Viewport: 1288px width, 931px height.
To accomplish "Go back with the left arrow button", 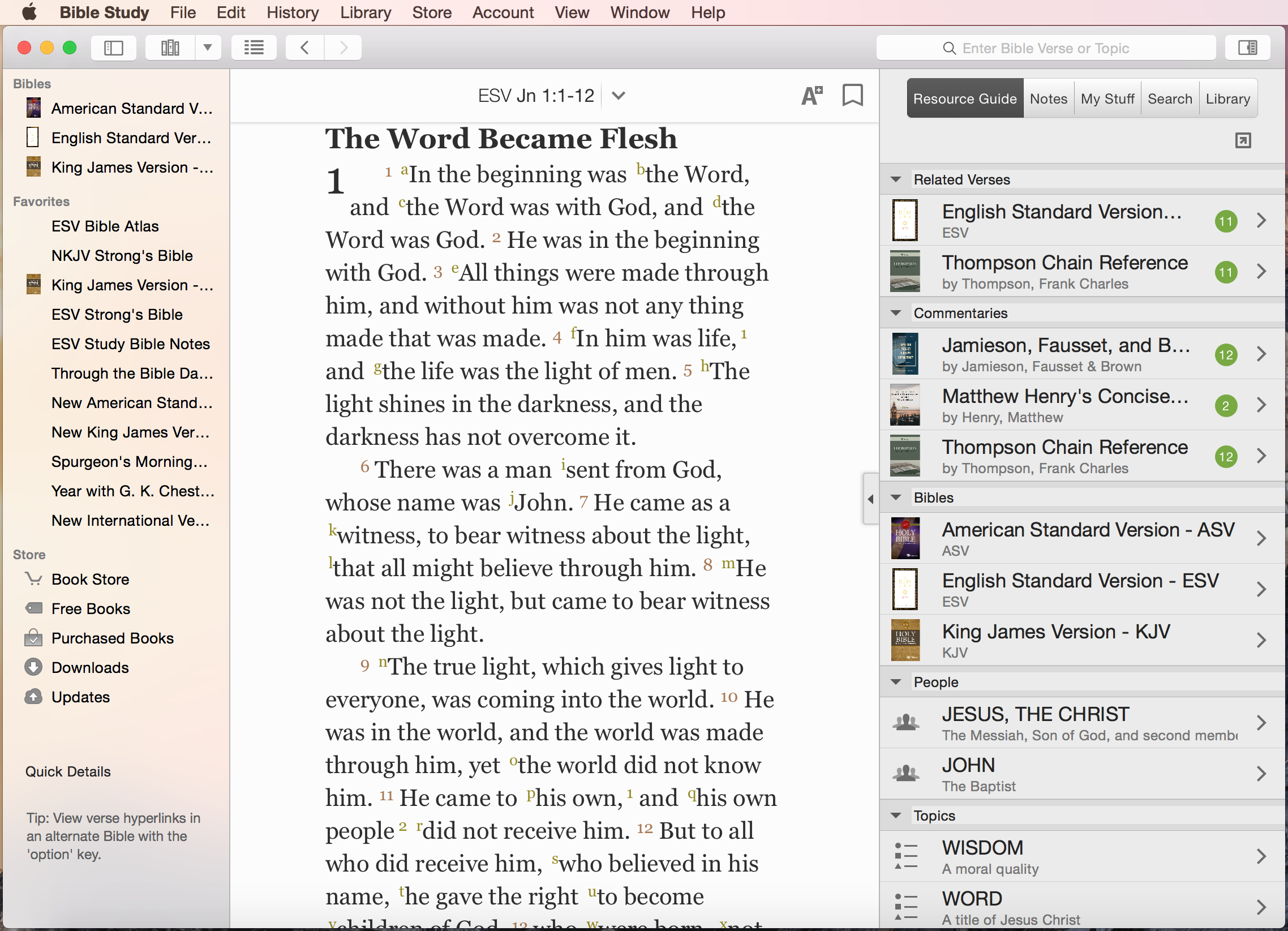I will [x=305, y=48].
